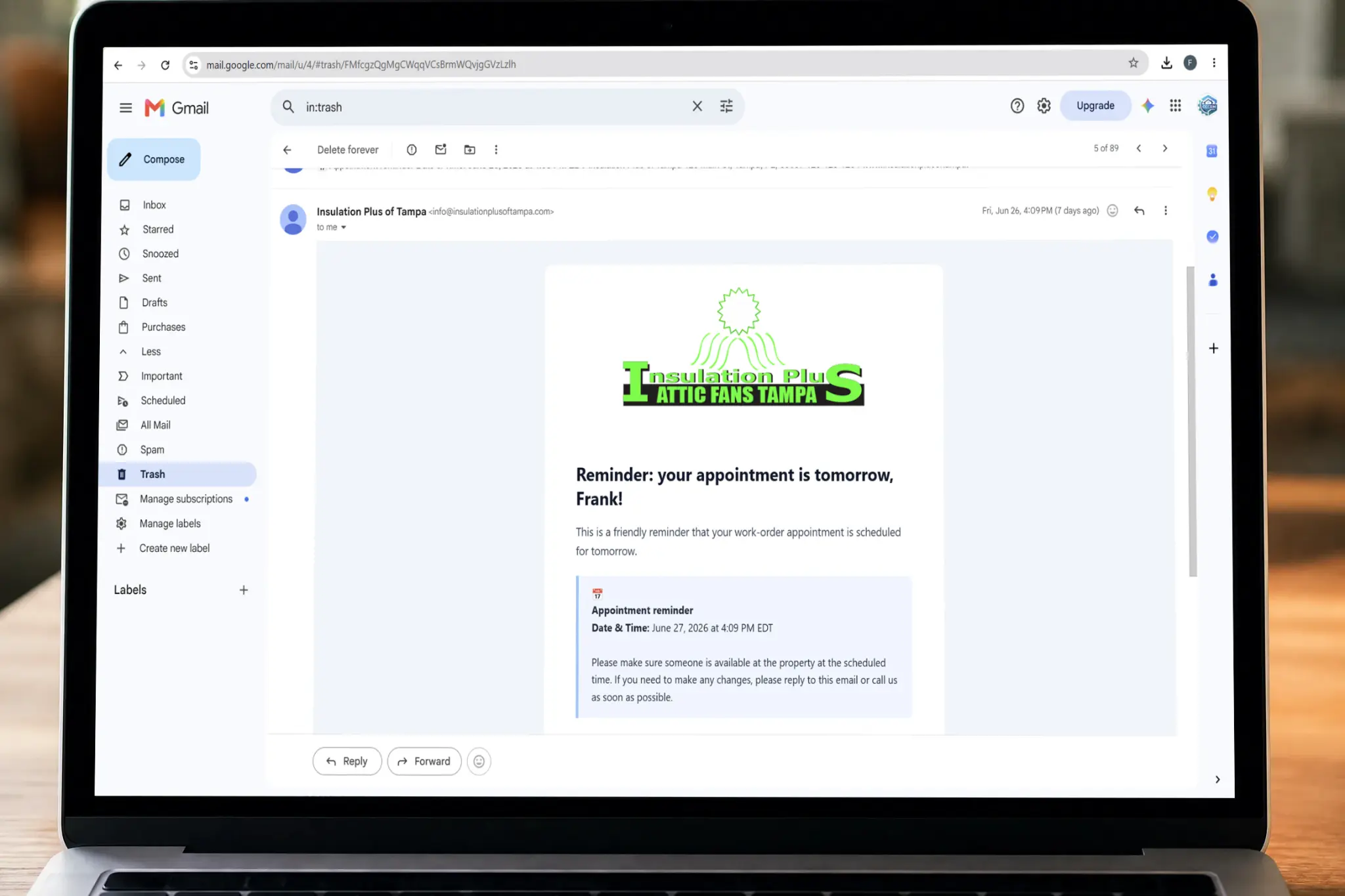View site information icon in address bar

pos(193,64)
